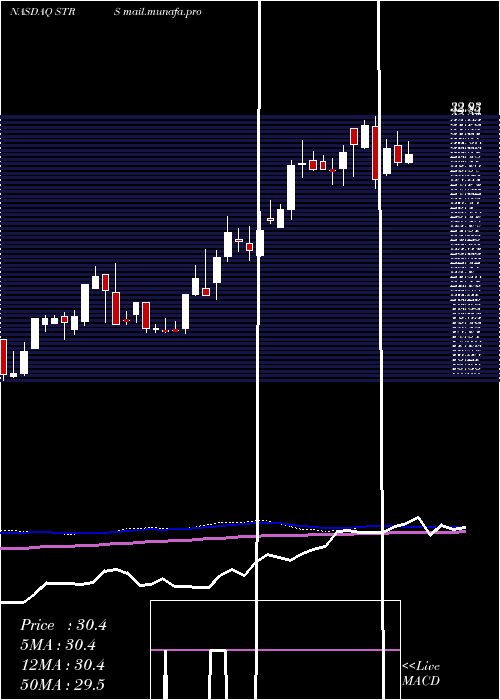Select the 12MA : 30.4 value
500x700 pixels.
pos(62,665)
